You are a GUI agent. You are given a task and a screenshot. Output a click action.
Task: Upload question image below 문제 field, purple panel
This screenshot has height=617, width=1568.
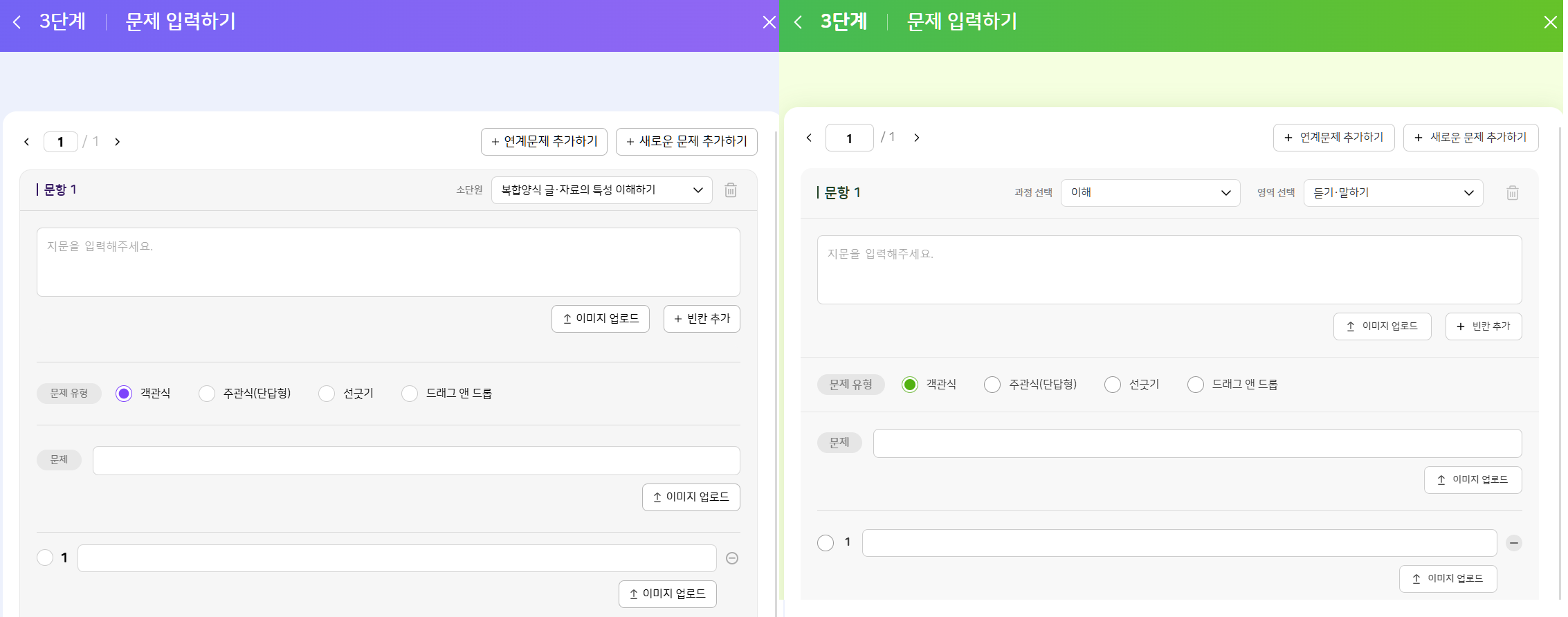tap(691, 497)
